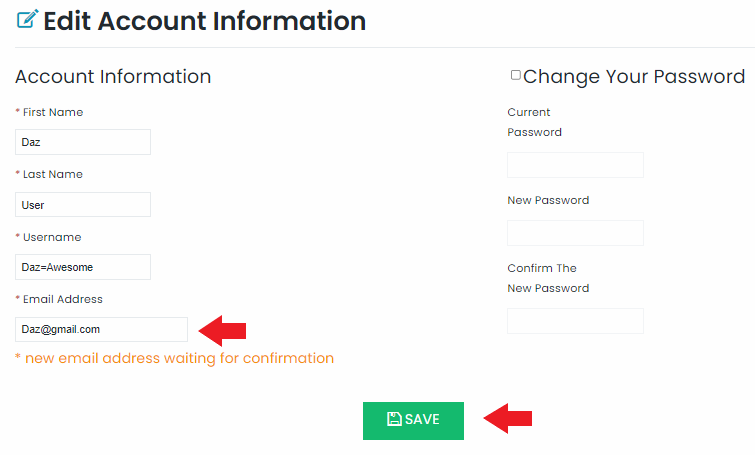Click the Edit Account Information heading
The image size is (755, 455).
(x=205, y=21)
